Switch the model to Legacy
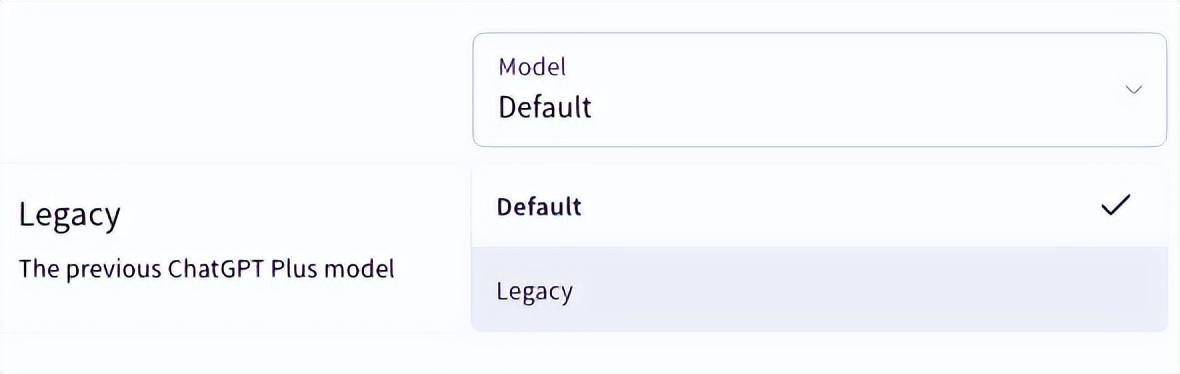1180x374 pixels. pyautogui.click(x=819, y=290)
